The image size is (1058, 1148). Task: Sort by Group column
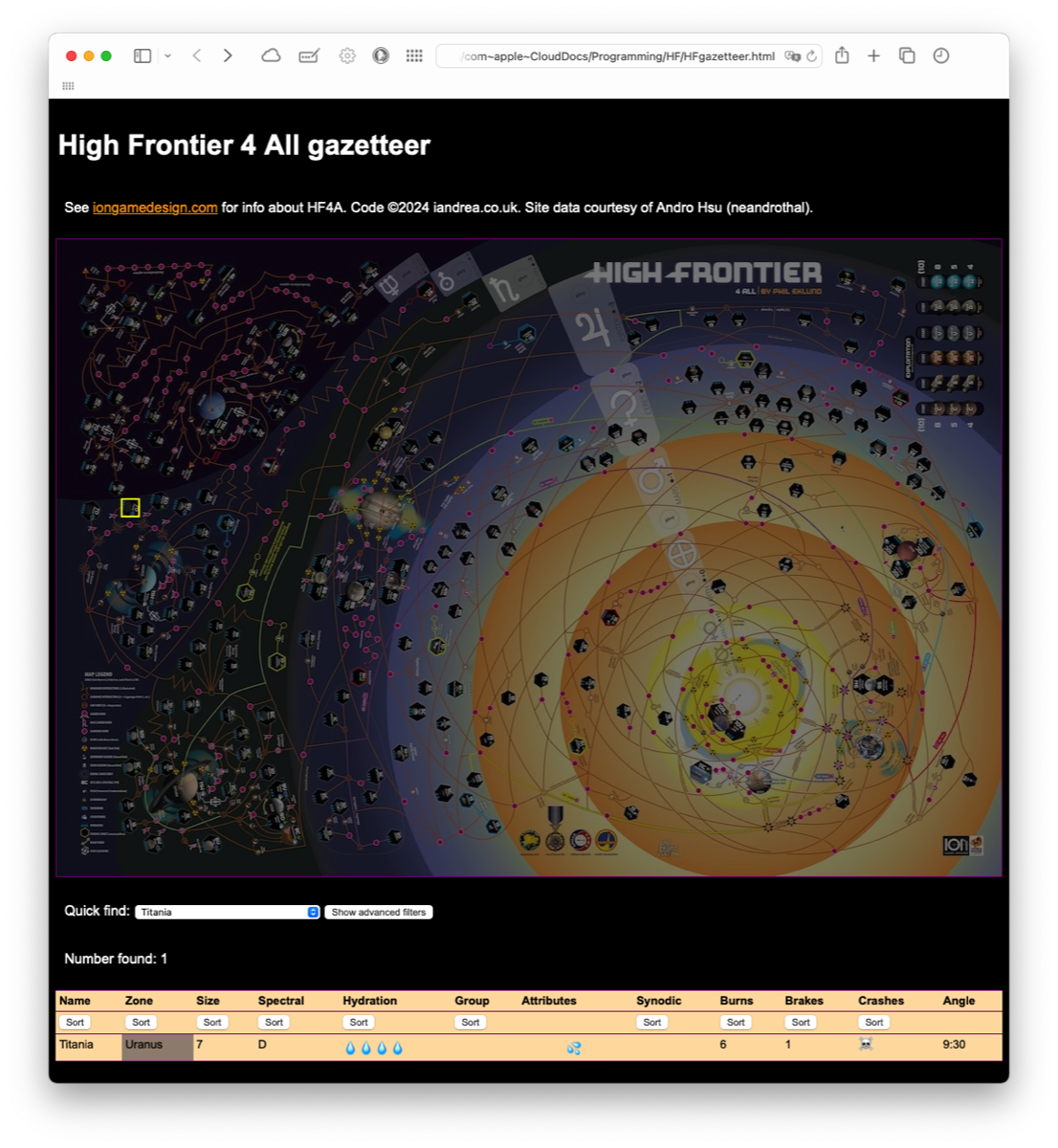coord(471,1023)
